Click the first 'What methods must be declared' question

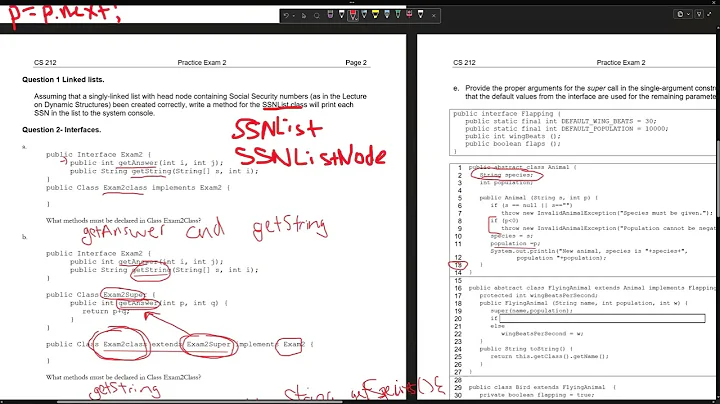pos(123,220)
